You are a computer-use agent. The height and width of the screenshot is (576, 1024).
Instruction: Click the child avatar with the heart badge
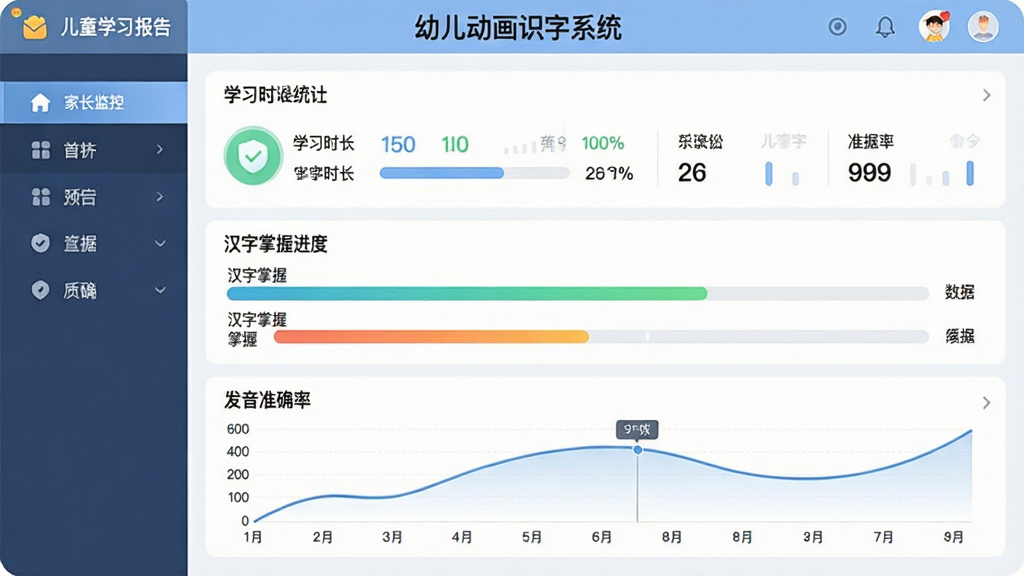(935, 27)
